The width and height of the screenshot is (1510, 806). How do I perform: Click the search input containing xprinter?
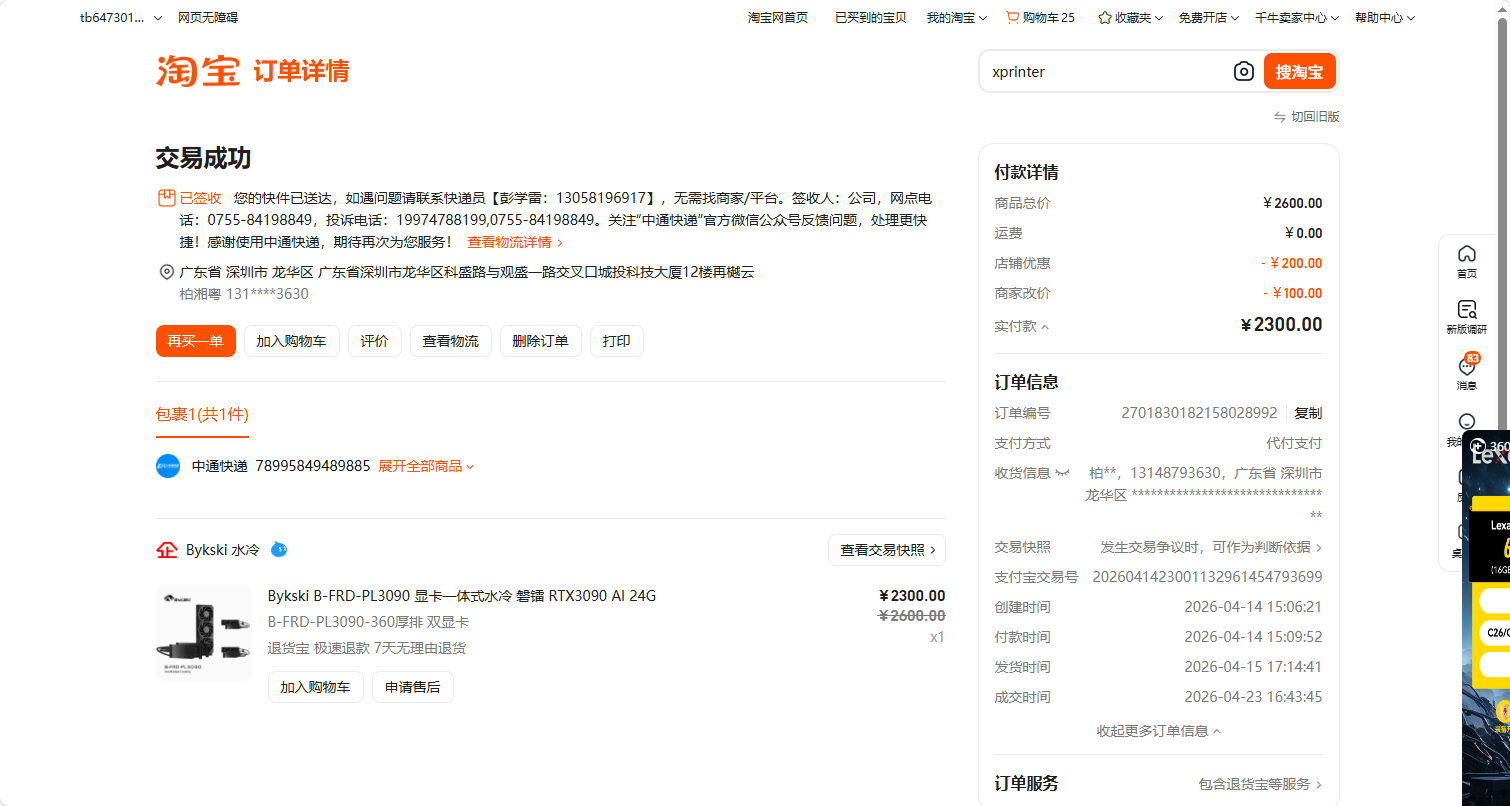coord(1105,72)
